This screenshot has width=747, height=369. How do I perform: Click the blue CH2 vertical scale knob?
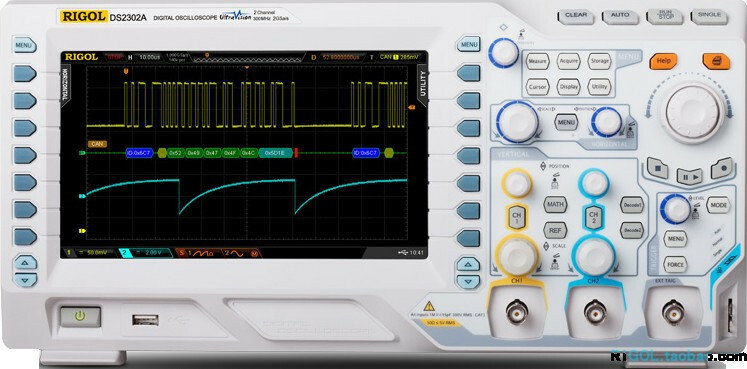(x=593, y=256)
